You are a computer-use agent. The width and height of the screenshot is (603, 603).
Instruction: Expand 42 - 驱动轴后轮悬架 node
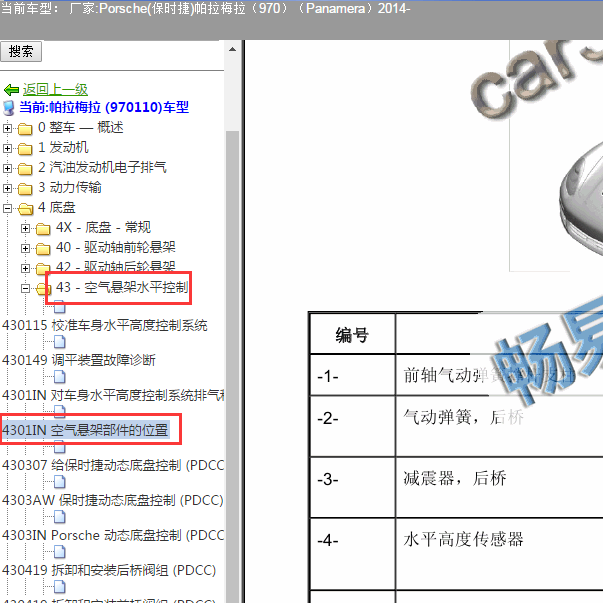(25, 268)
